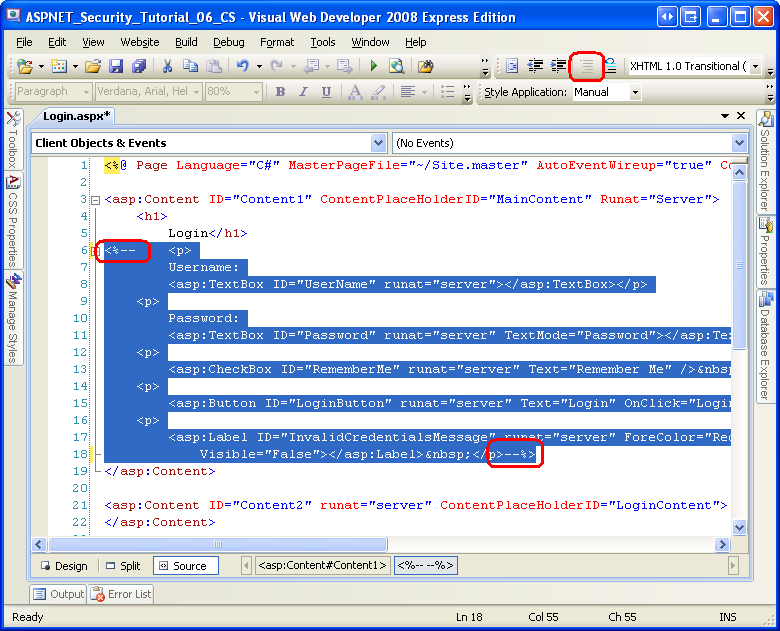Click the vertical scrollbar down arrow
This screenshot has height=631, width=780.
(x=739, y=527)
